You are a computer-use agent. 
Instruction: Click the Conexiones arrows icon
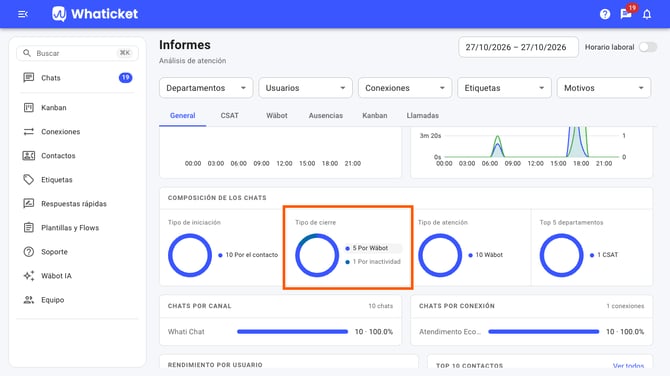[x=29, y=131]
